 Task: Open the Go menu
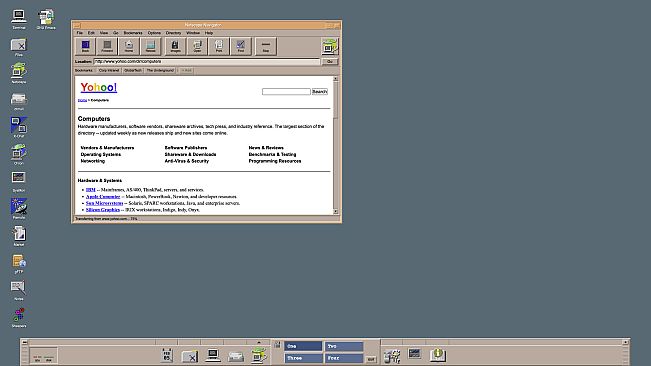(115, 33)
